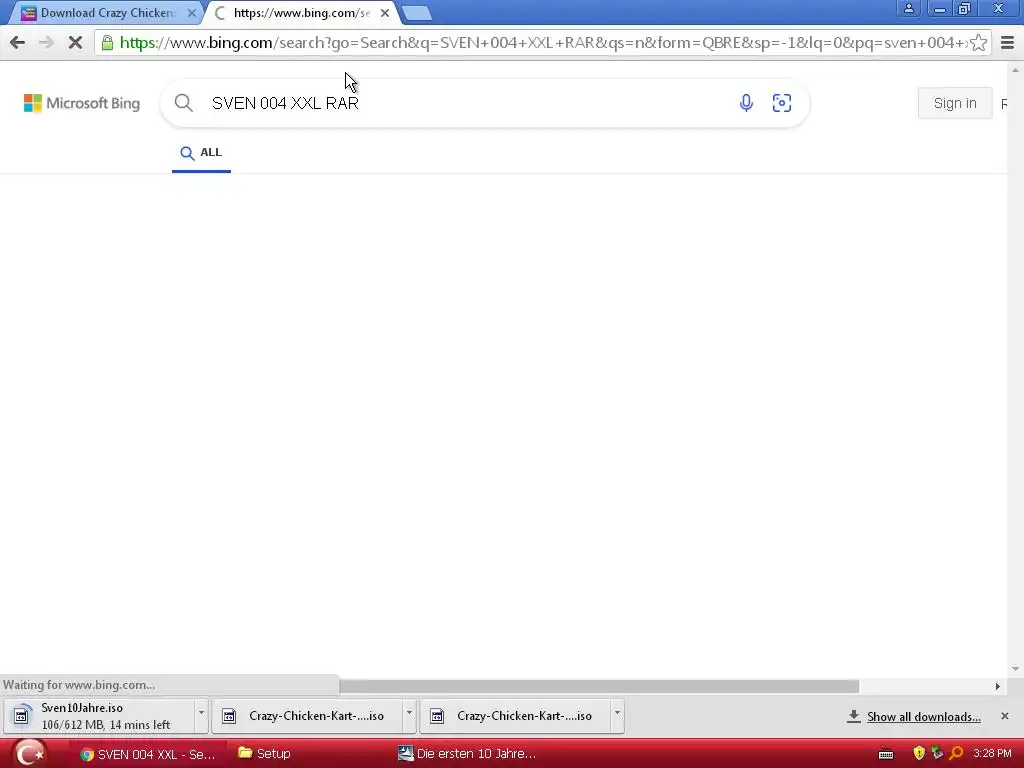Switch to SVEN 004 XXL Chrome taskbar item
Screen dimensions: 1024x768
point(148,754)
